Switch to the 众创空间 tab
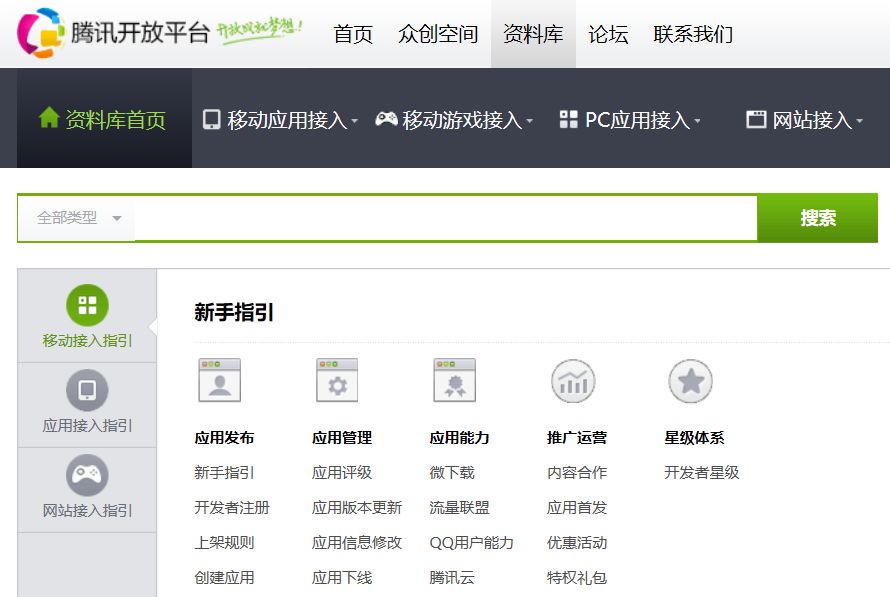Screen dimensions: 890x597 [437, 34]
